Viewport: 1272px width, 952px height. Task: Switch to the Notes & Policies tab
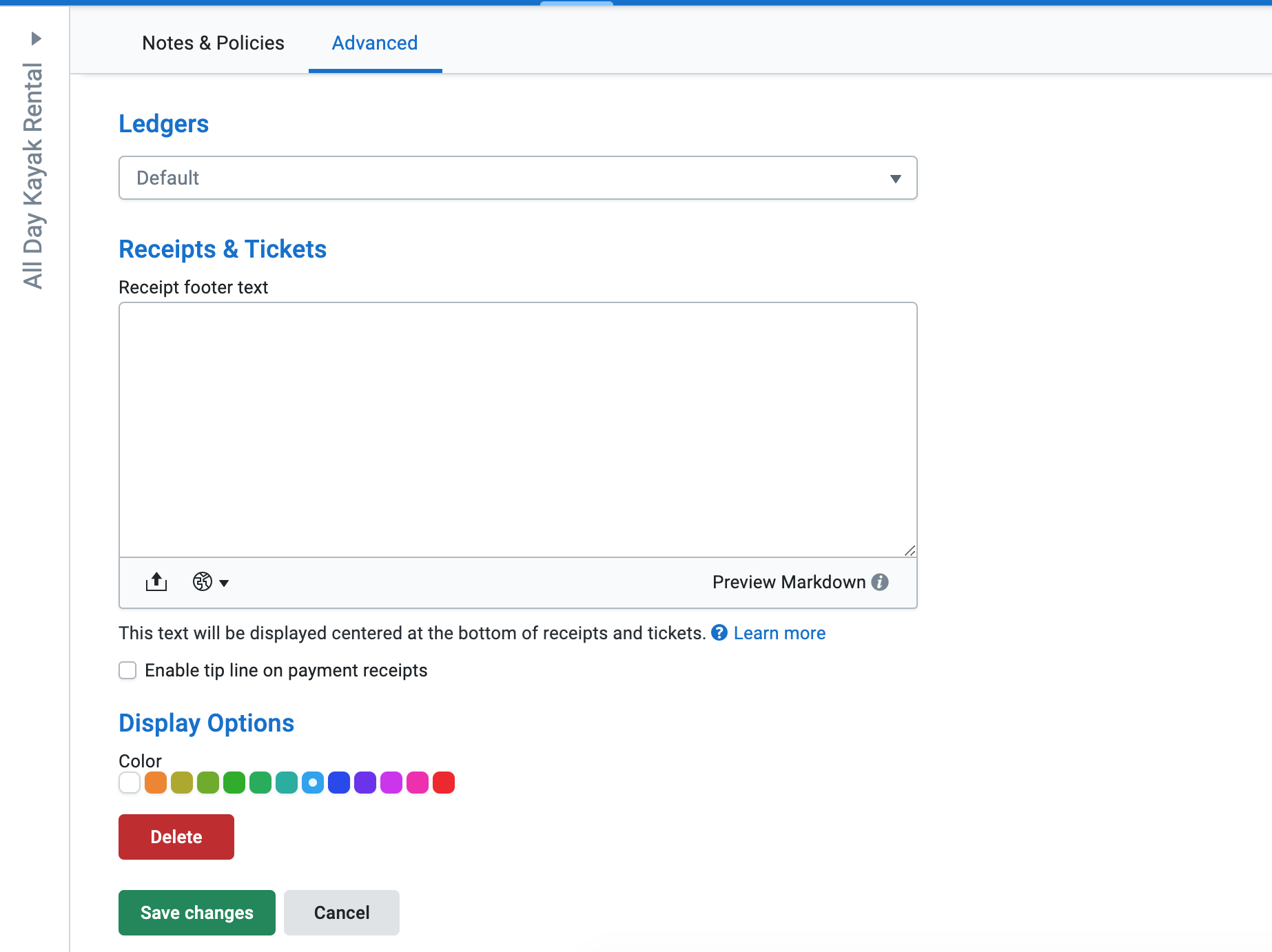tap(213, 43)
